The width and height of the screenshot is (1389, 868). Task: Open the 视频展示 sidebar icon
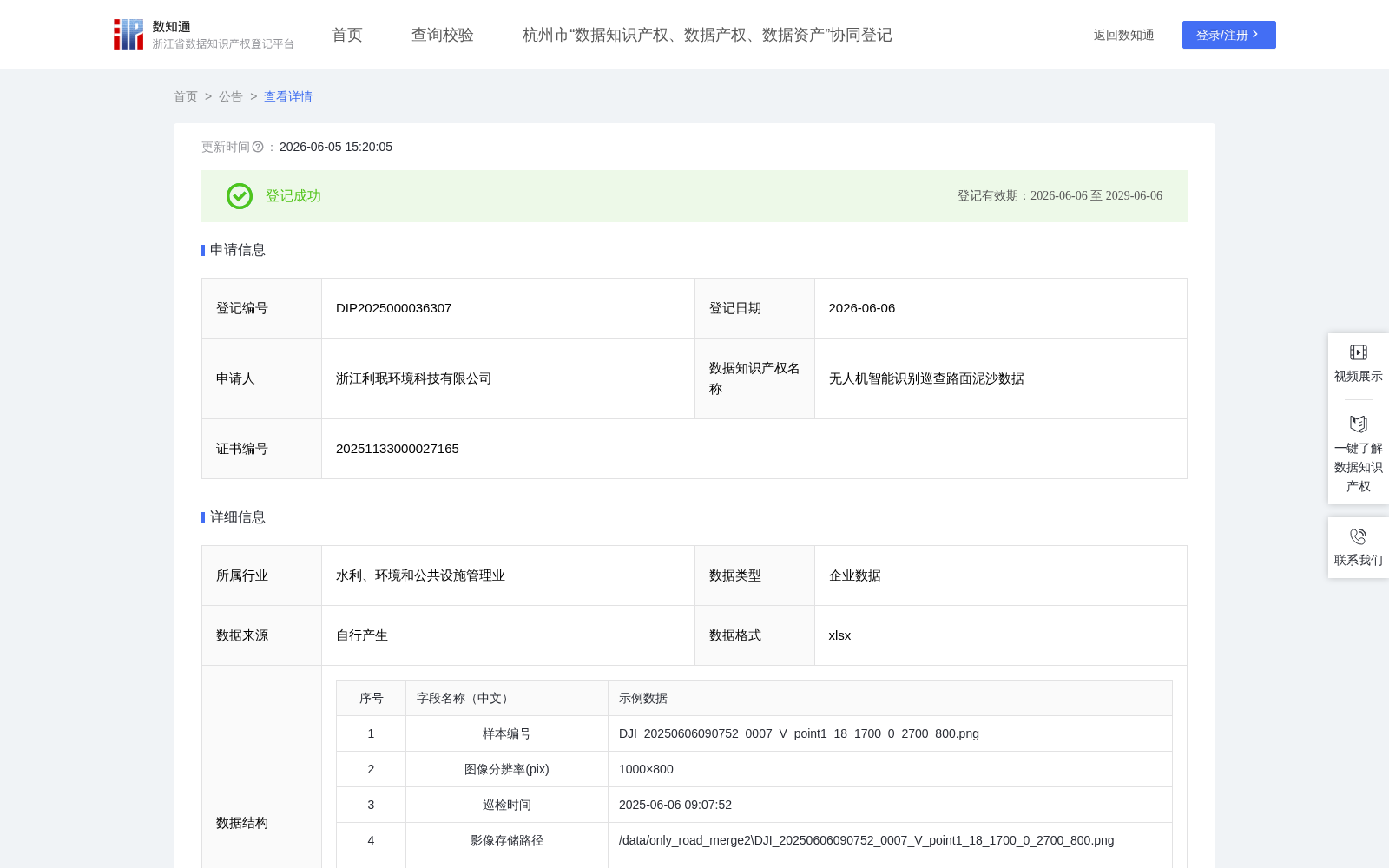point(1359,352)
